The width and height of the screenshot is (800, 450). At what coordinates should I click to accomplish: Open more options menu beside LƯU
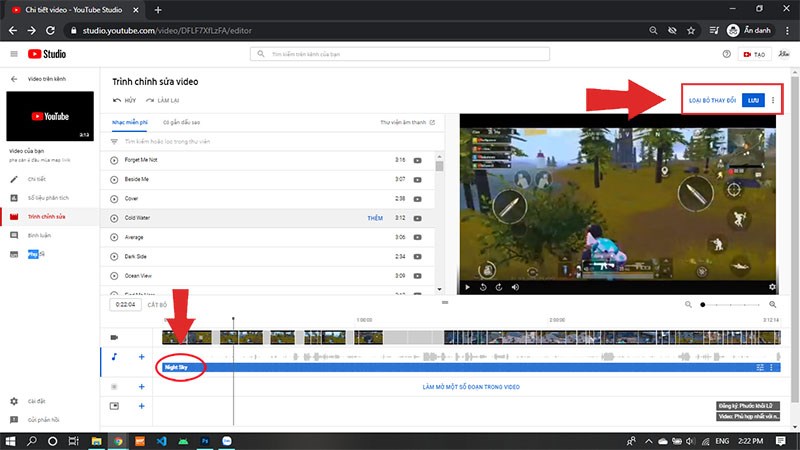tap(773, 101)
